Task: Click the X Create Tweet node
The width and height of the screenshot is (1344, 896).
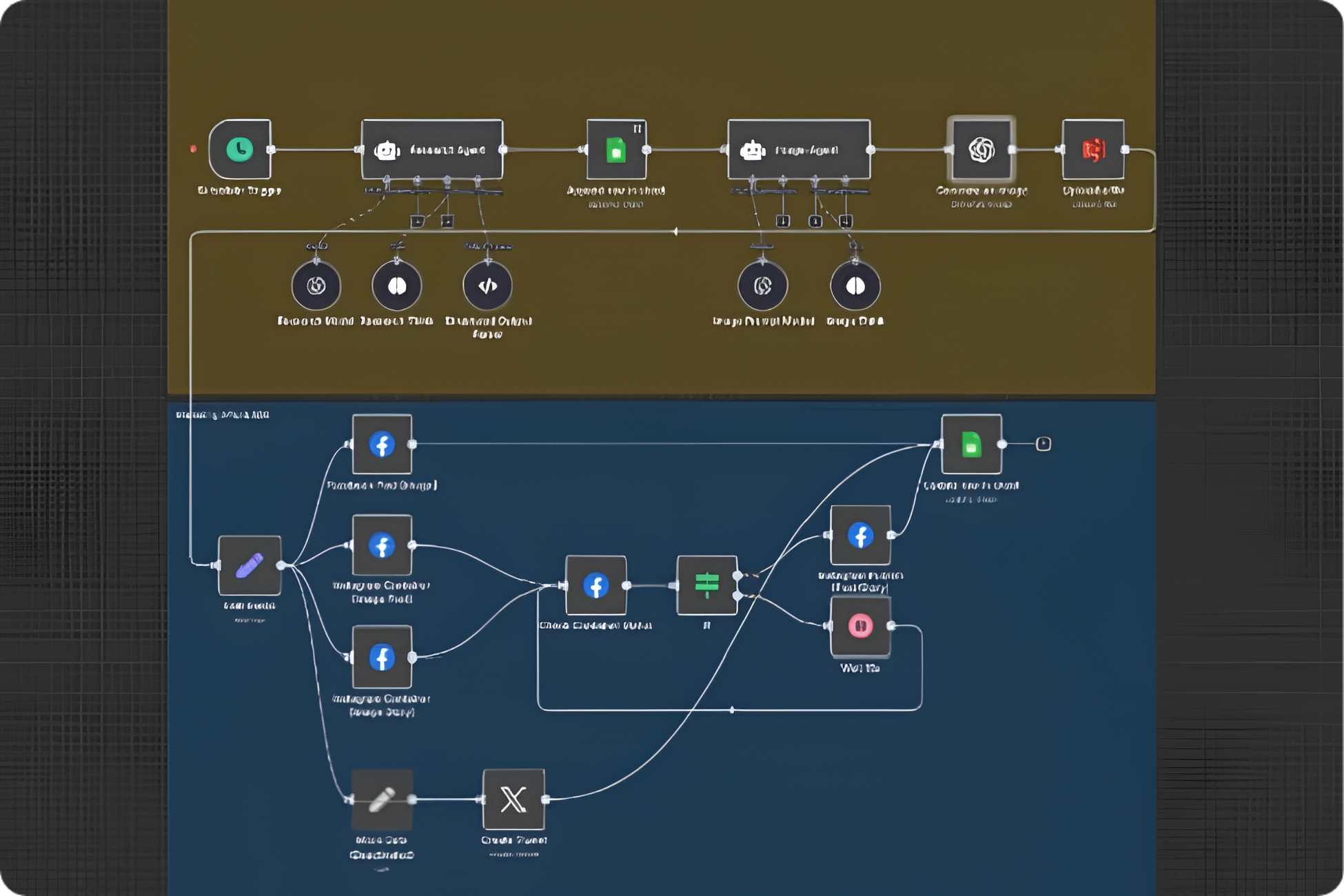Action: 514,801
